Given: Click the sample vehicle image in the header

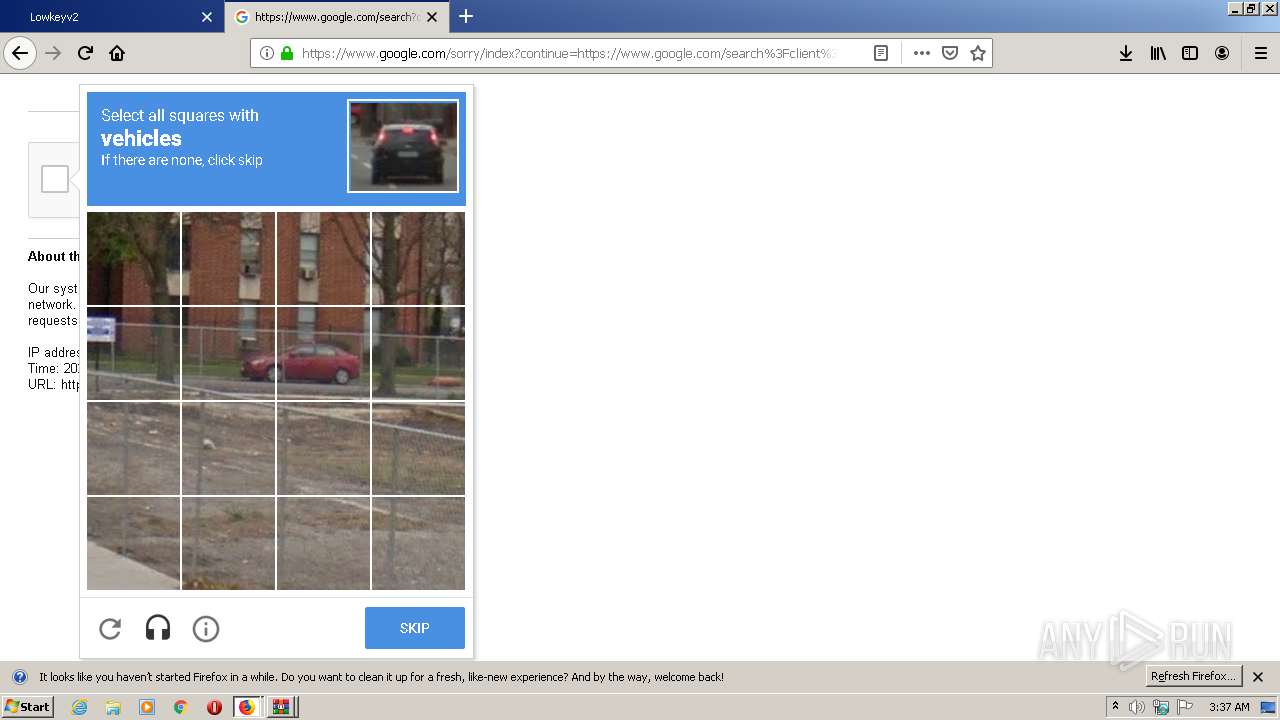Looking at the screenshot, I should (x=403, y=146).
